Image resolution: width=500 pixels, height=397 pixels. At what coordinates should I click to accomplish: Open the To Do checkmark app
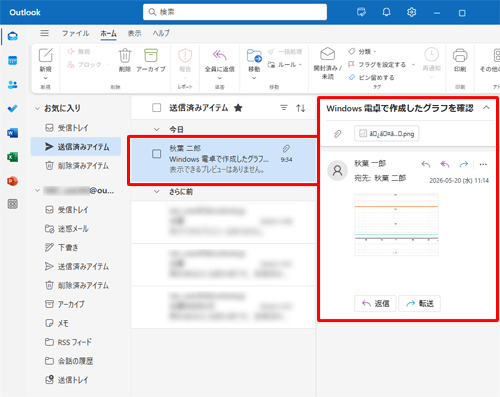[13, 109]
